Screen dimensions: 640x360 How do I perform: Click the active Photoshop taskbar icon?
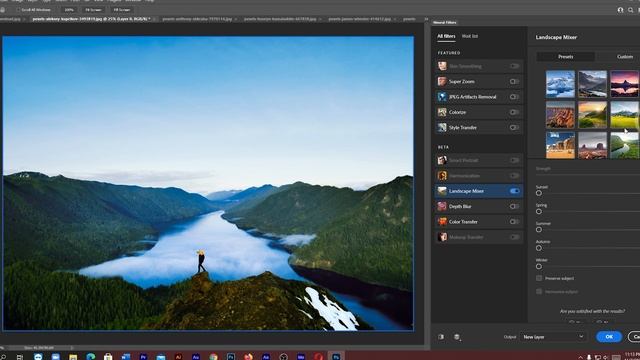336,356
